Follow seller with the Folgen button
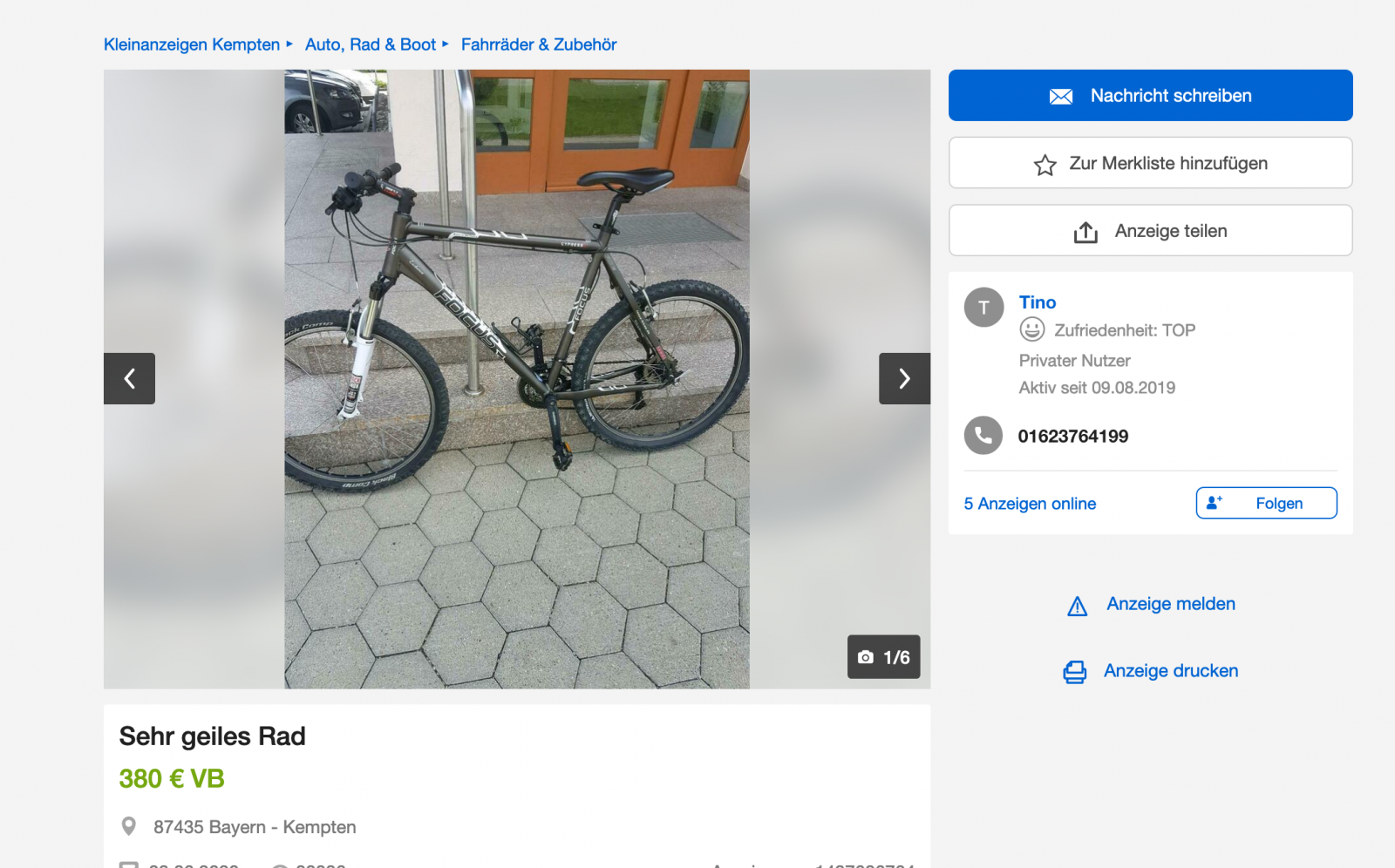The height and width of the screenshot is (868, 1395). click(1266, 503)
